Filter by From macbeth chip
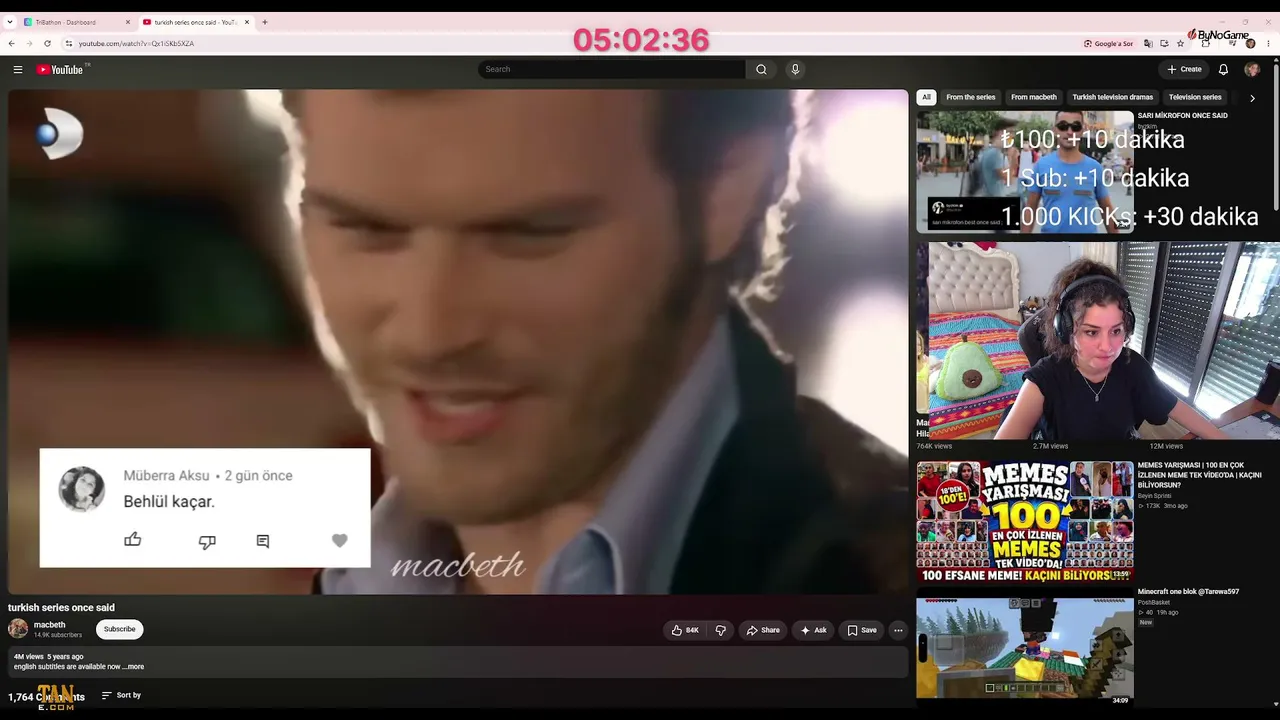 [1034, 97]
